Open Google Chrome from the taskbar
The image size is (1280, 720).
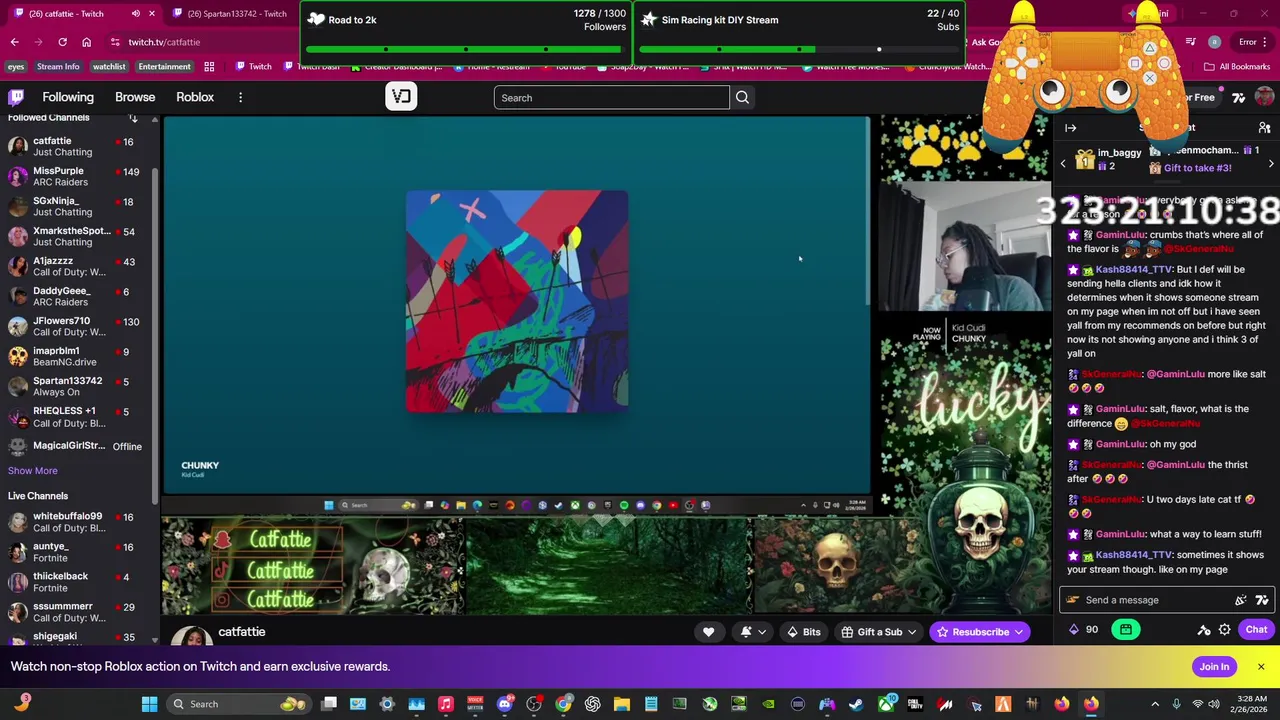tap(564, 704)
